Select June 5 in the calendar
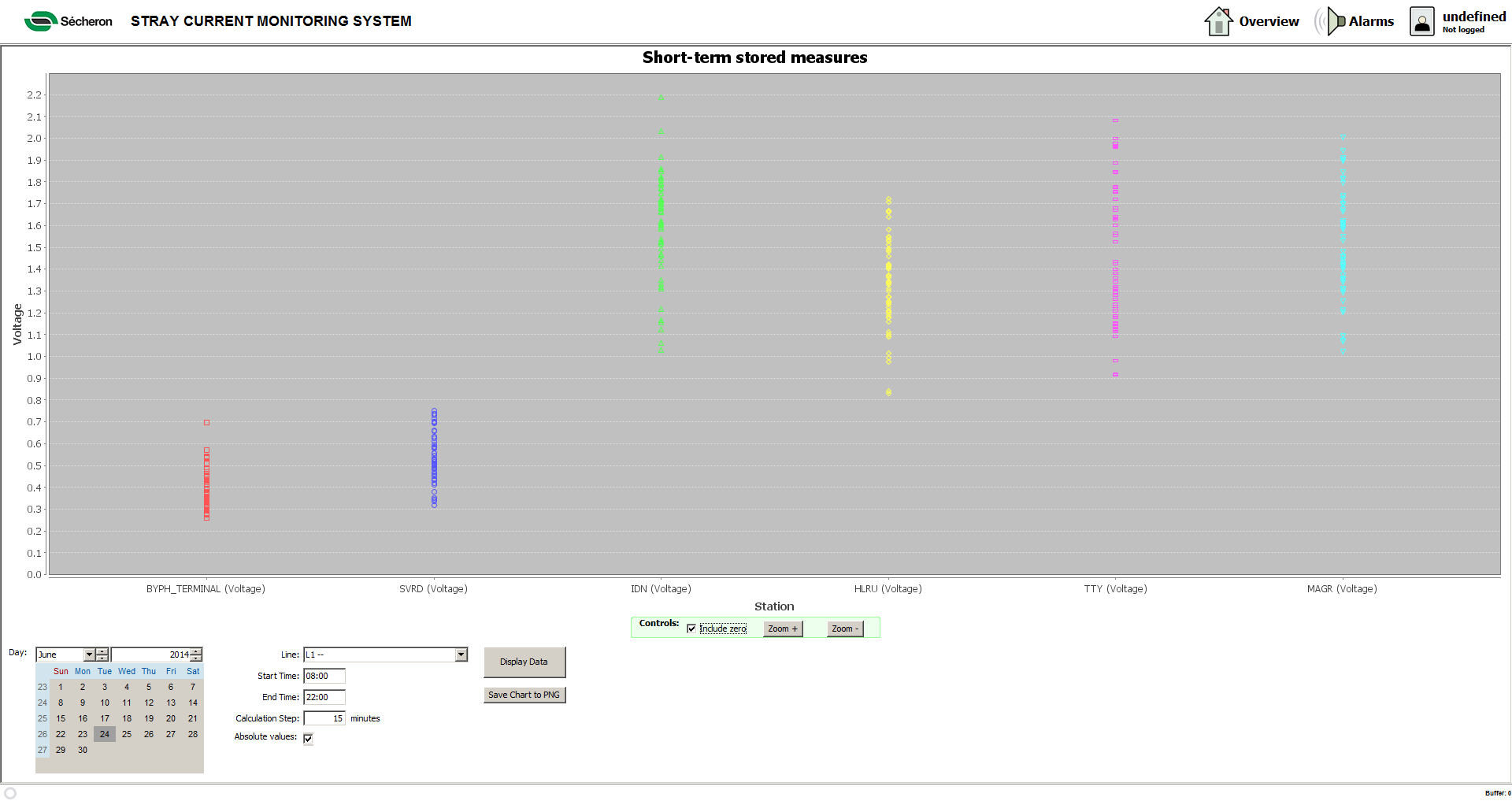This screenshot has width=1512, height=801. (x=149, y=687)
